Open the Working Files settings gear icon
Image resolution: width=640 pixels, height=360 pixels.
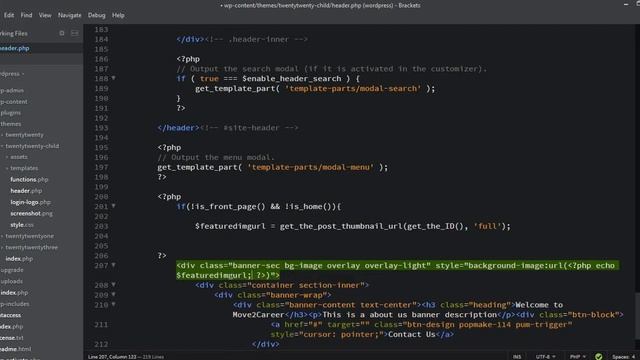[x=62, y=33]
